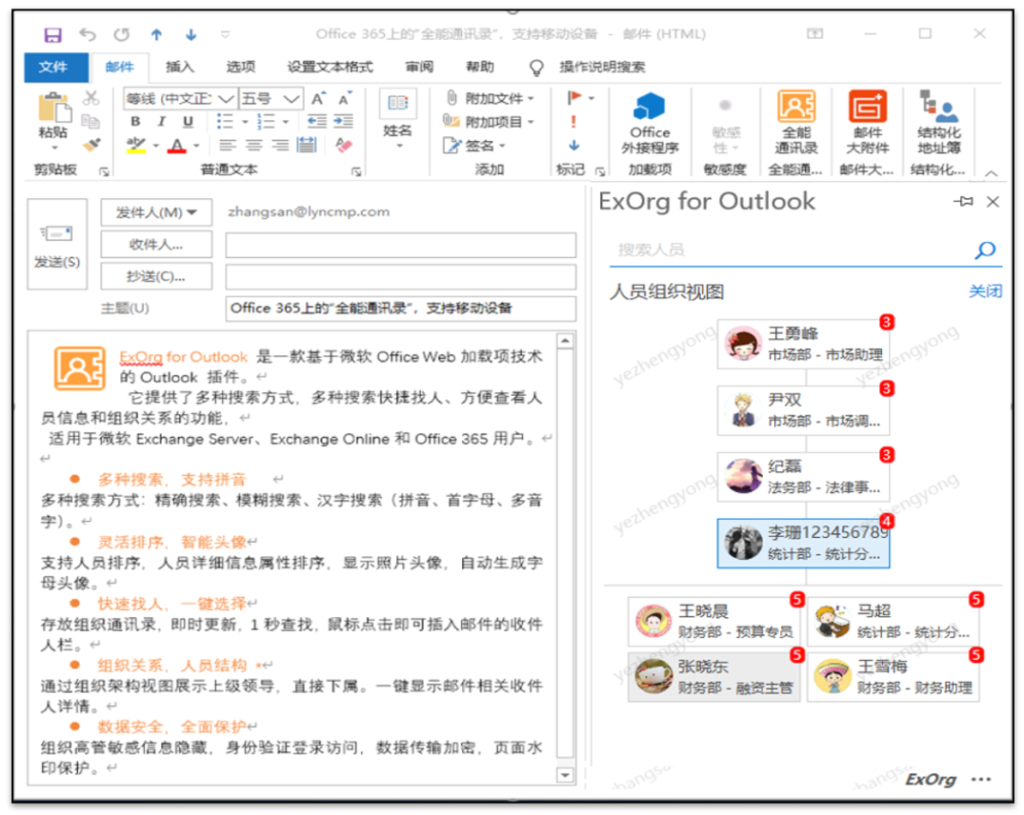Screen dimensions: 1024x815
Task: Open the 邮件大附件 add-in
Action: point(867,124)
